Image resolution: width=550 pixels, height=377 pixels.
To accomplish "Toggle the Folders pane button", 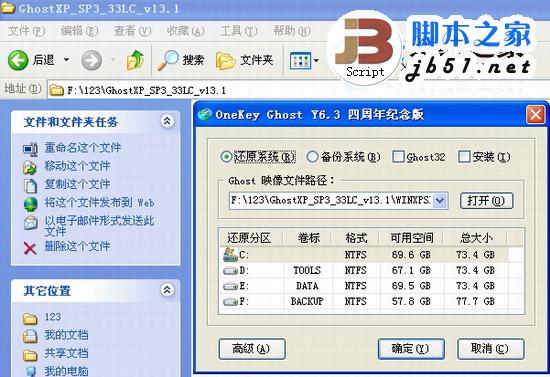I will pos(244,60).
